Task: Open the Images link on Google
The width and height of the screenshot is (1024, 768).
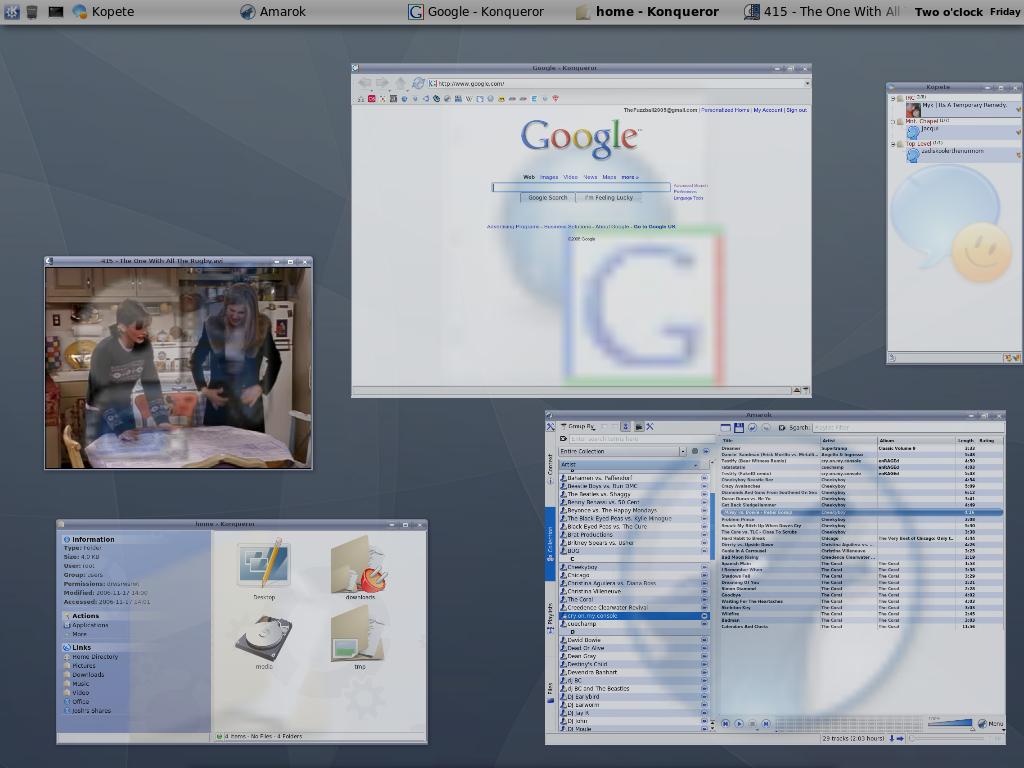Action: tap(549, 177)
